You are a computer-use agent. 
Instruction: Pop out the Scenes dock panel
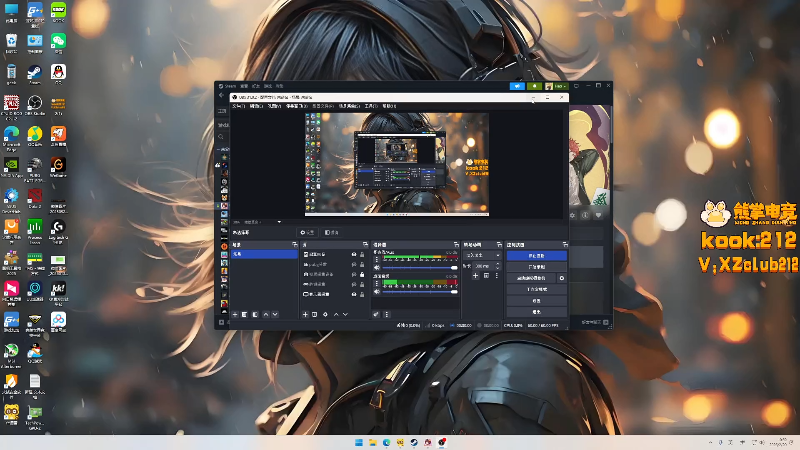(294, 245)
